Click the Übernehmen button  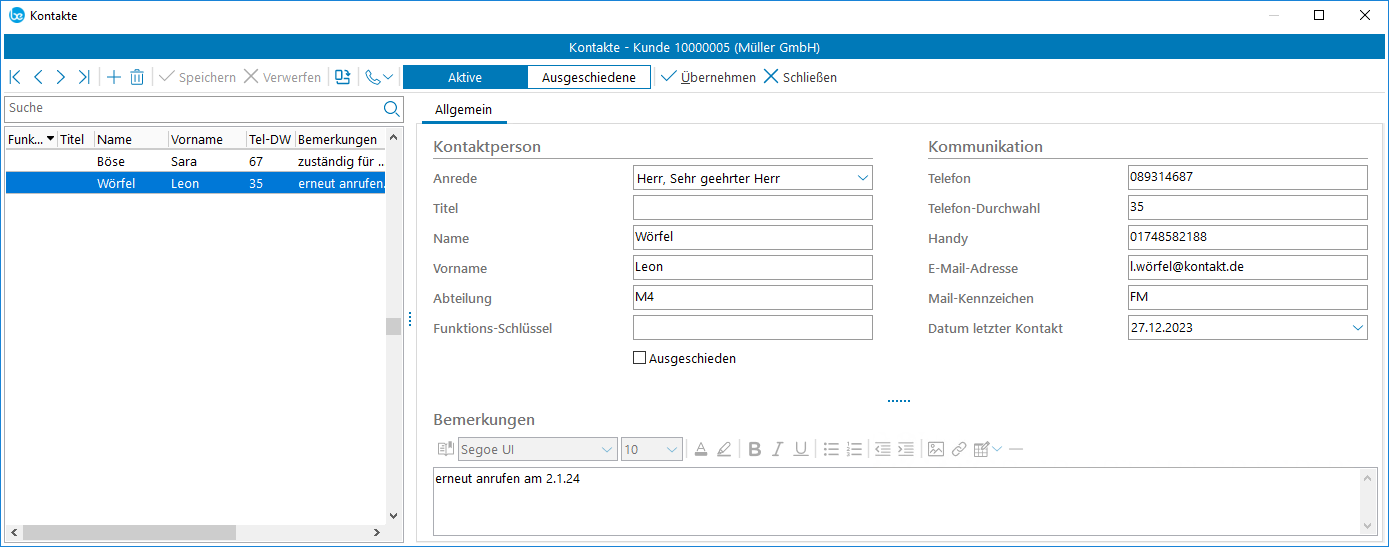point(708,77)
